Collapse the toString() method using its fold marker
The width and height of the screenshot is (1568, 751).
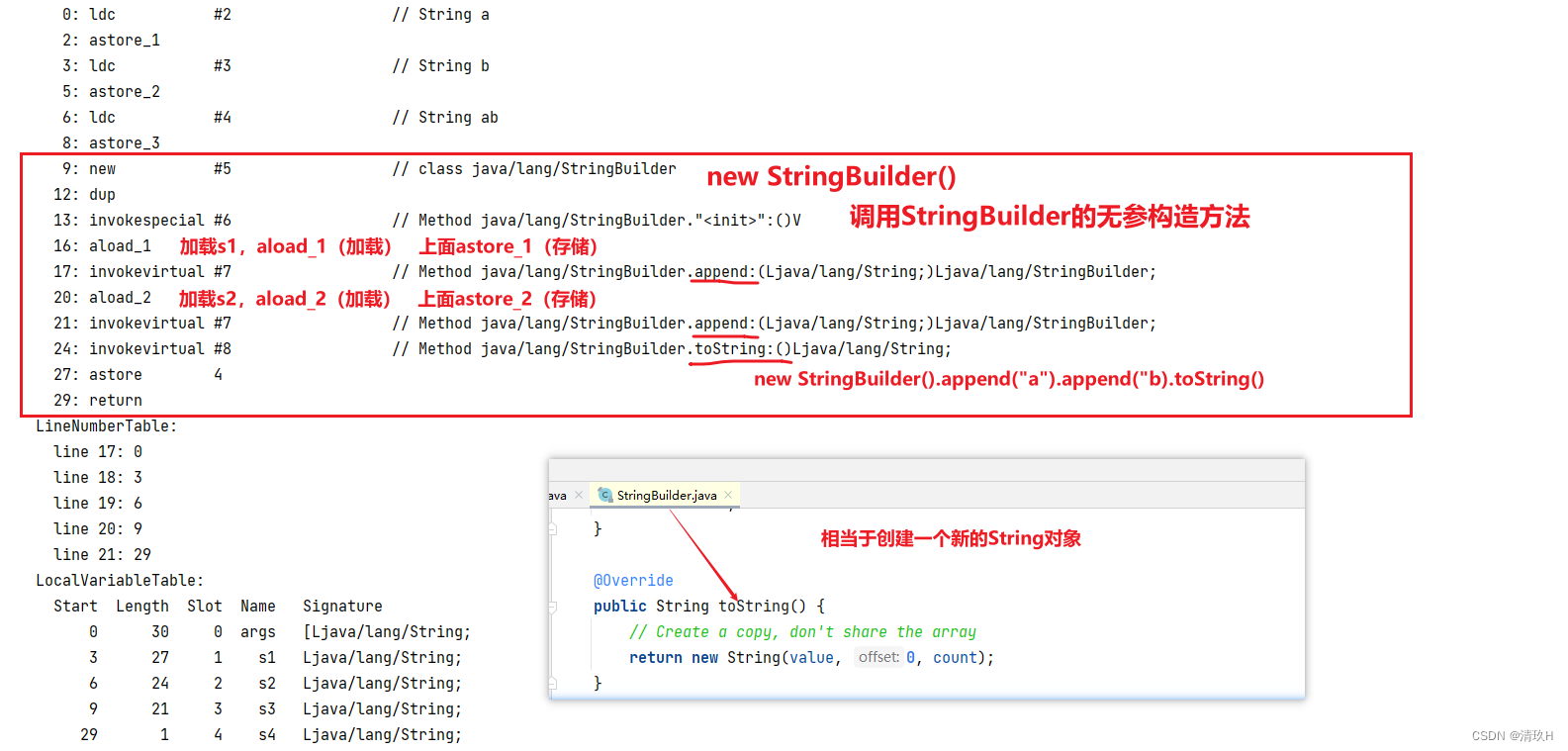[552, 607]
